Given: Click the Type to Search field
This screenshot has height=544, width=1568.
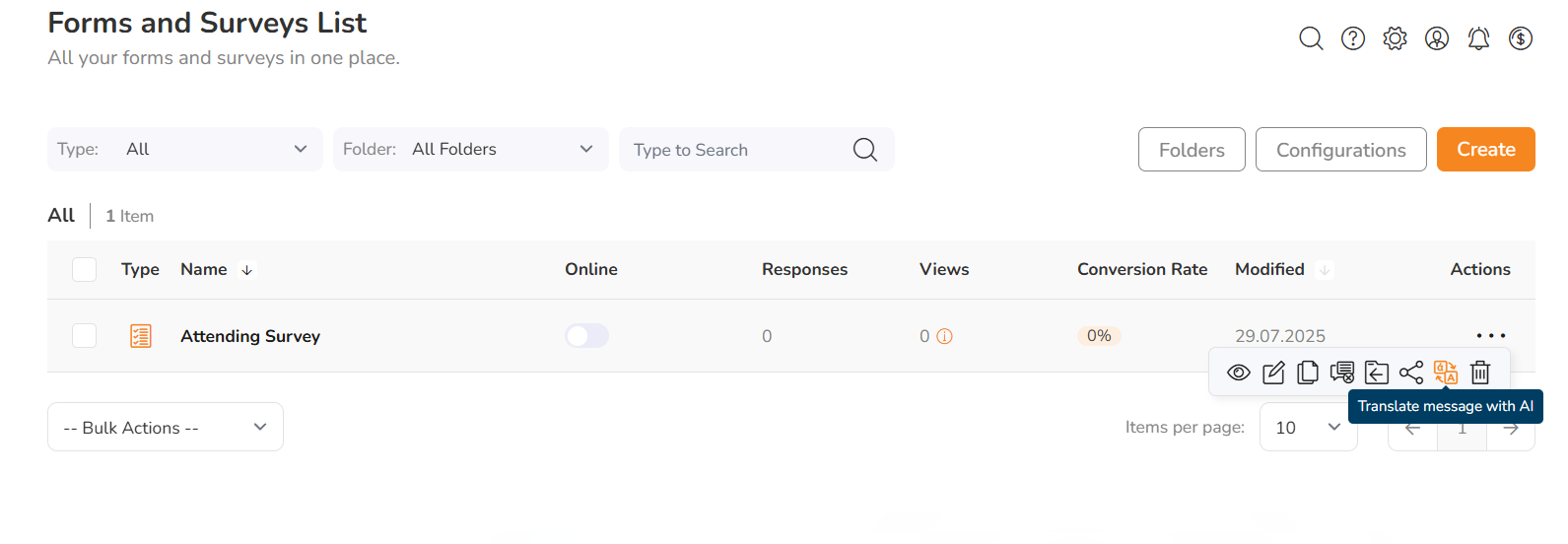Looking at the screenshot, I should [x=739, y=150].
